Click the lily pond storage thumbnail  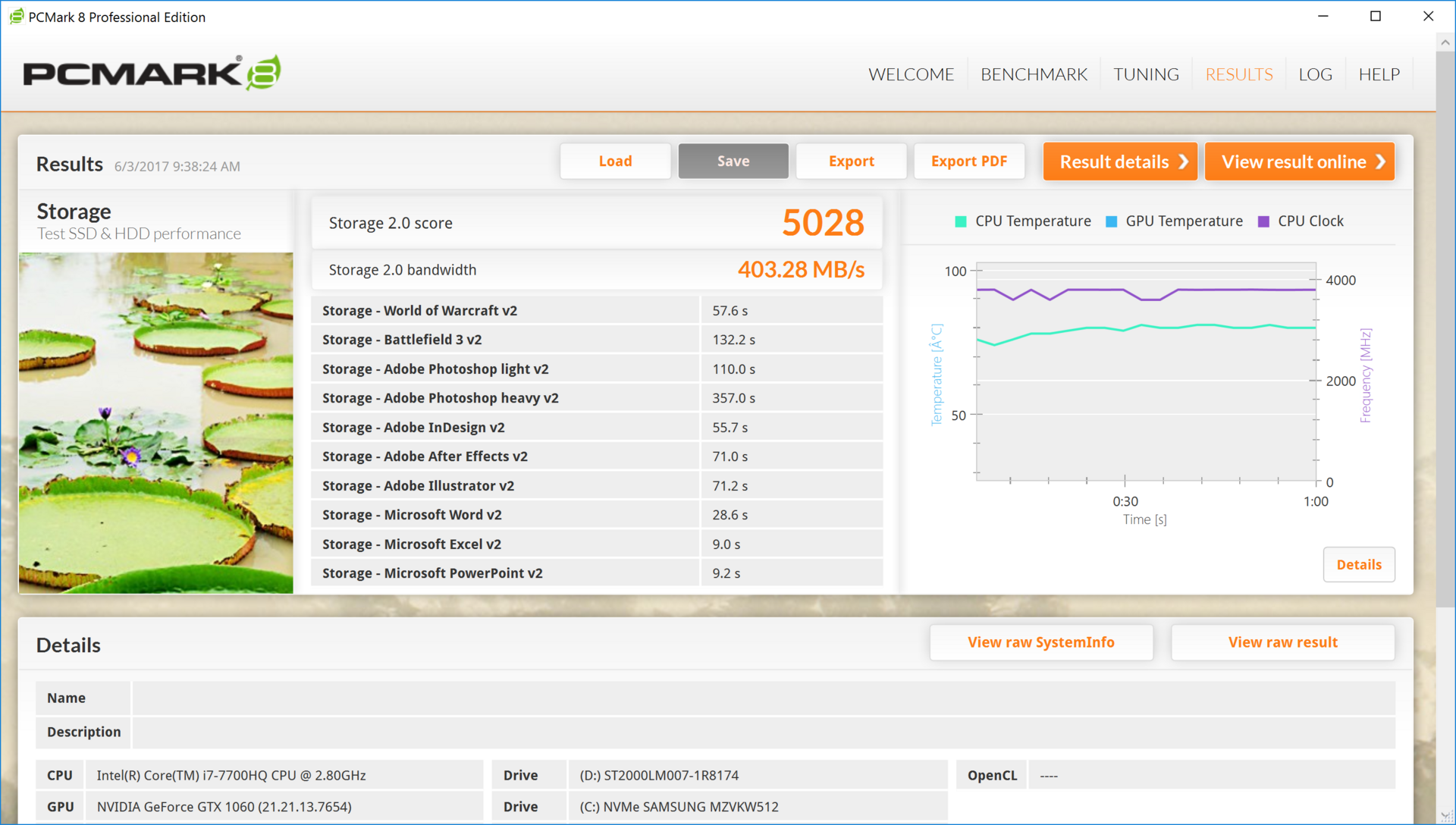tap(156, 422)
